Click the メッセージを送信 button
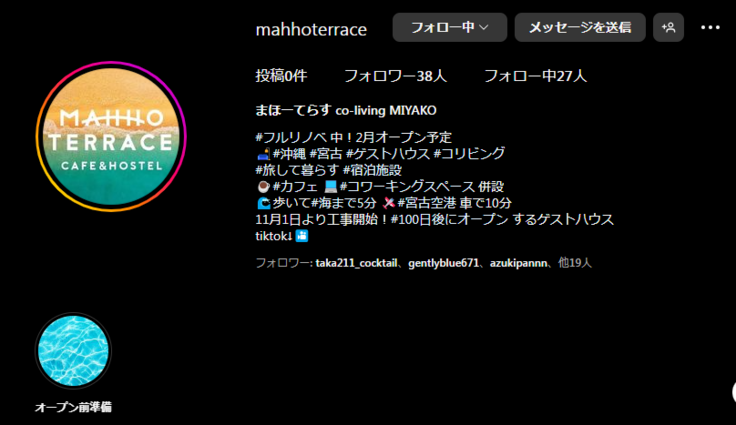This screenshot has height=425, width=736. point(579,28)
